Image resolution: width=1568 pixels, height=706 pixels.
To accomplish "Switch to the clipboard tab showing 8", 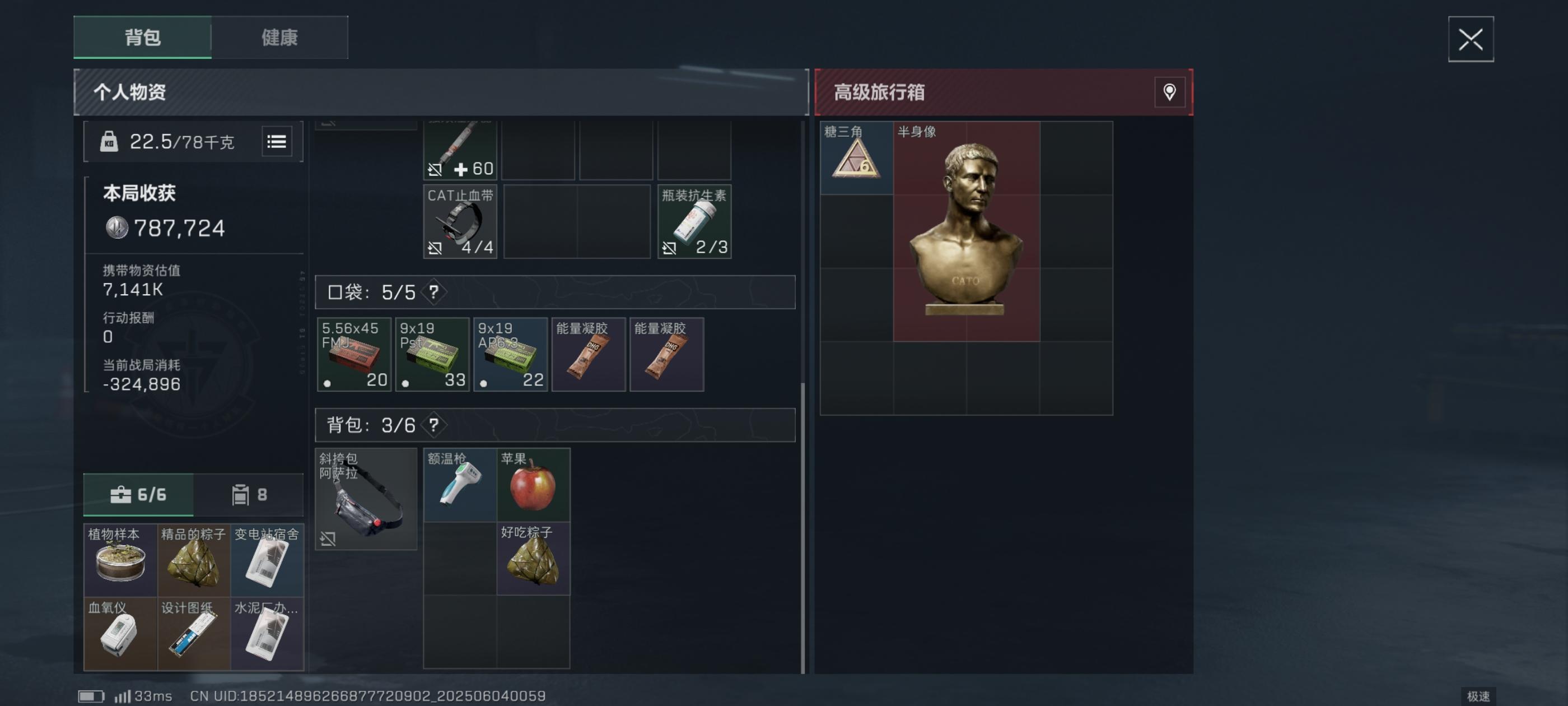I will (249, 495).
